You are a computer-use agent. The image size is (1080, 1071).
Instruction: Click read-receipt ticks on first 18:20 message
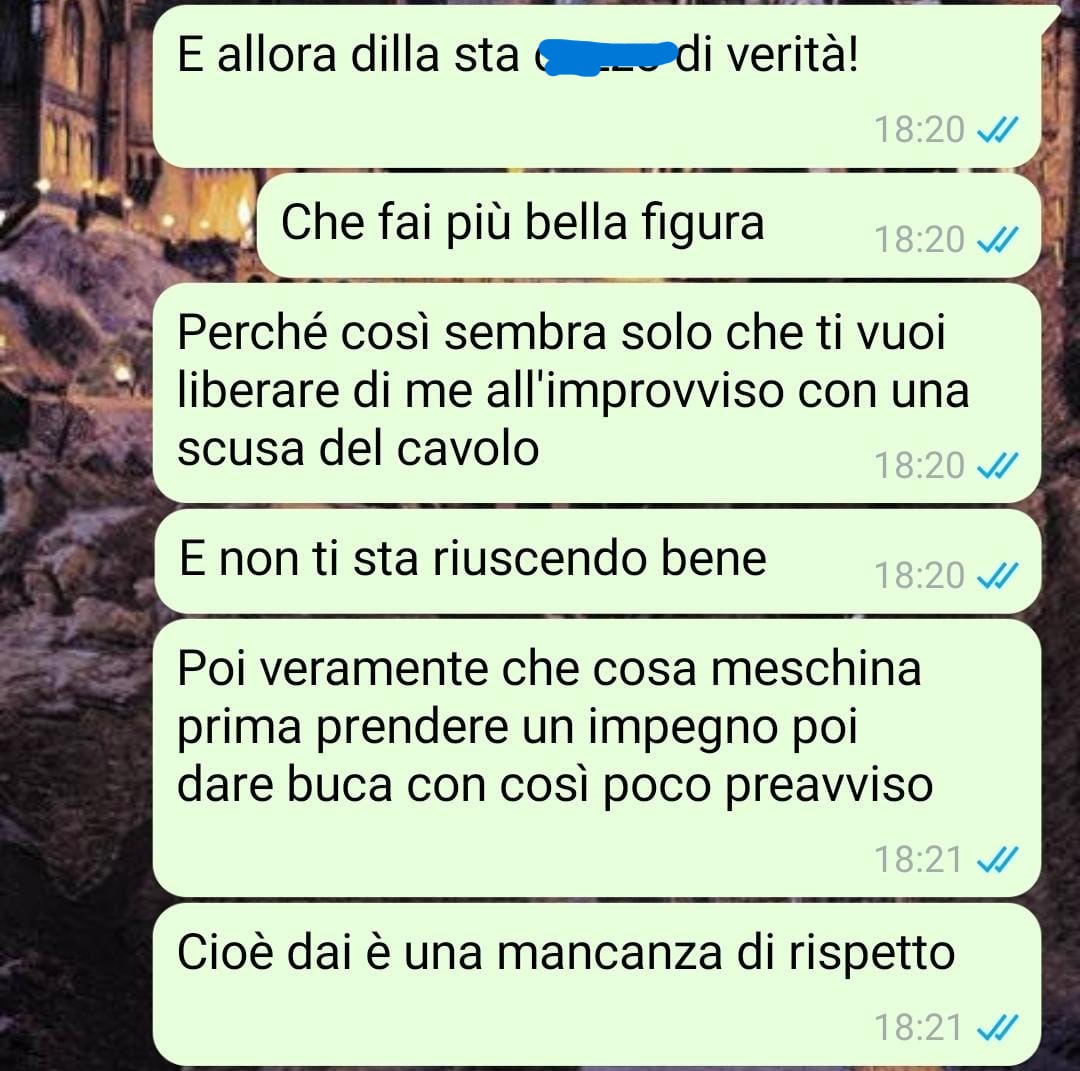click(997, 129)
